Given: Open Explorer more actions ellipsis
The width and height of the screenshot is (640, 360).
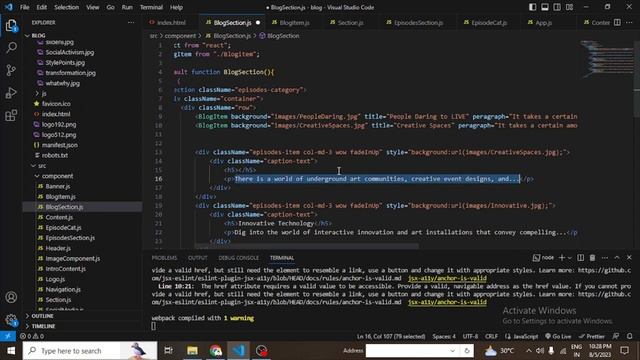Looking at the screenshot, I should [x=131, y=22].
